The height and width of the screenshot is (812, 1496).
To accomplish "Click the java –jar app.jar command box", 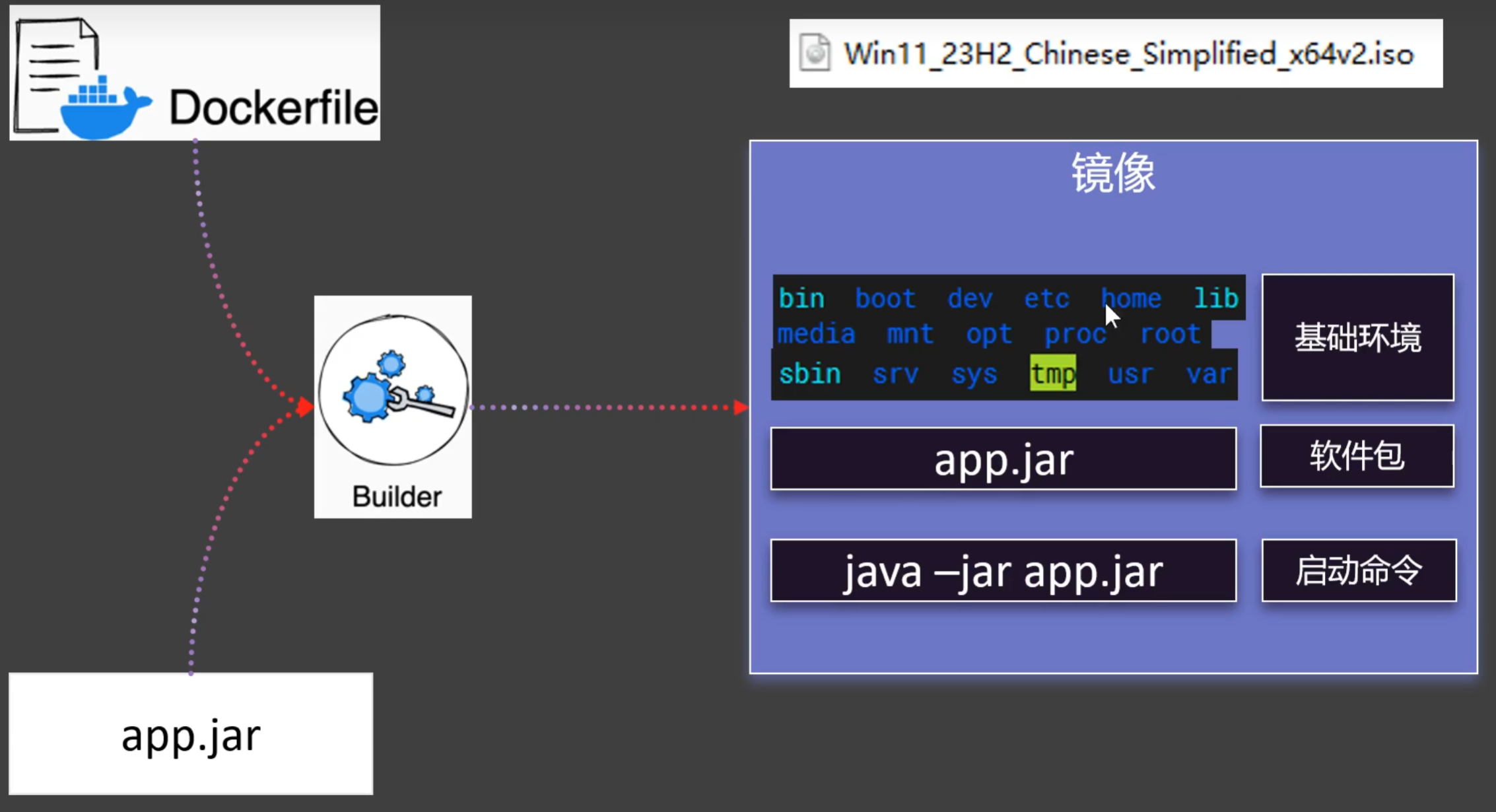I will point(1003,571).
